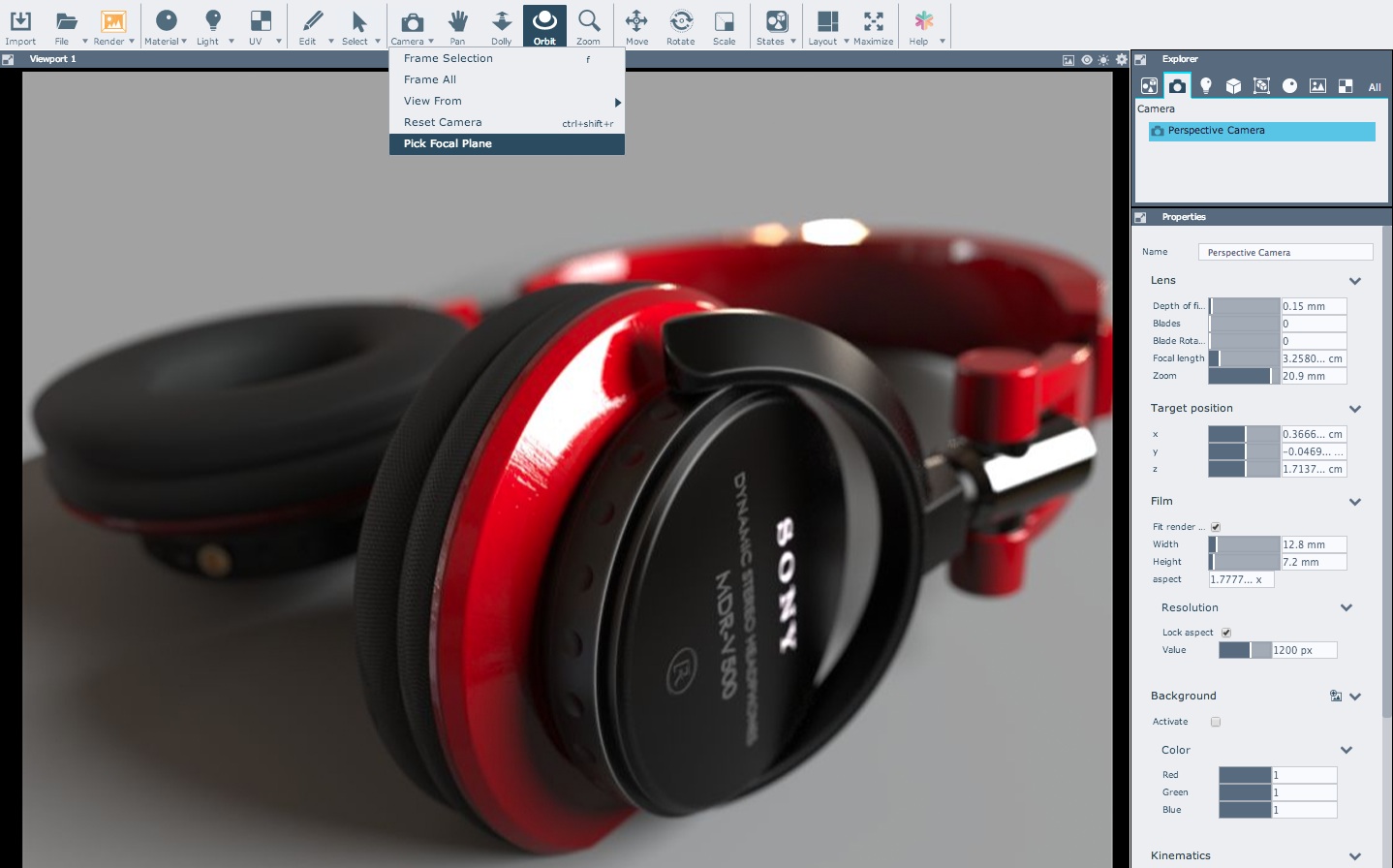This screenshot has height=868, width=1393.
Task: Open the lights tab in Explorer
Action: [x=1205, y=86]
